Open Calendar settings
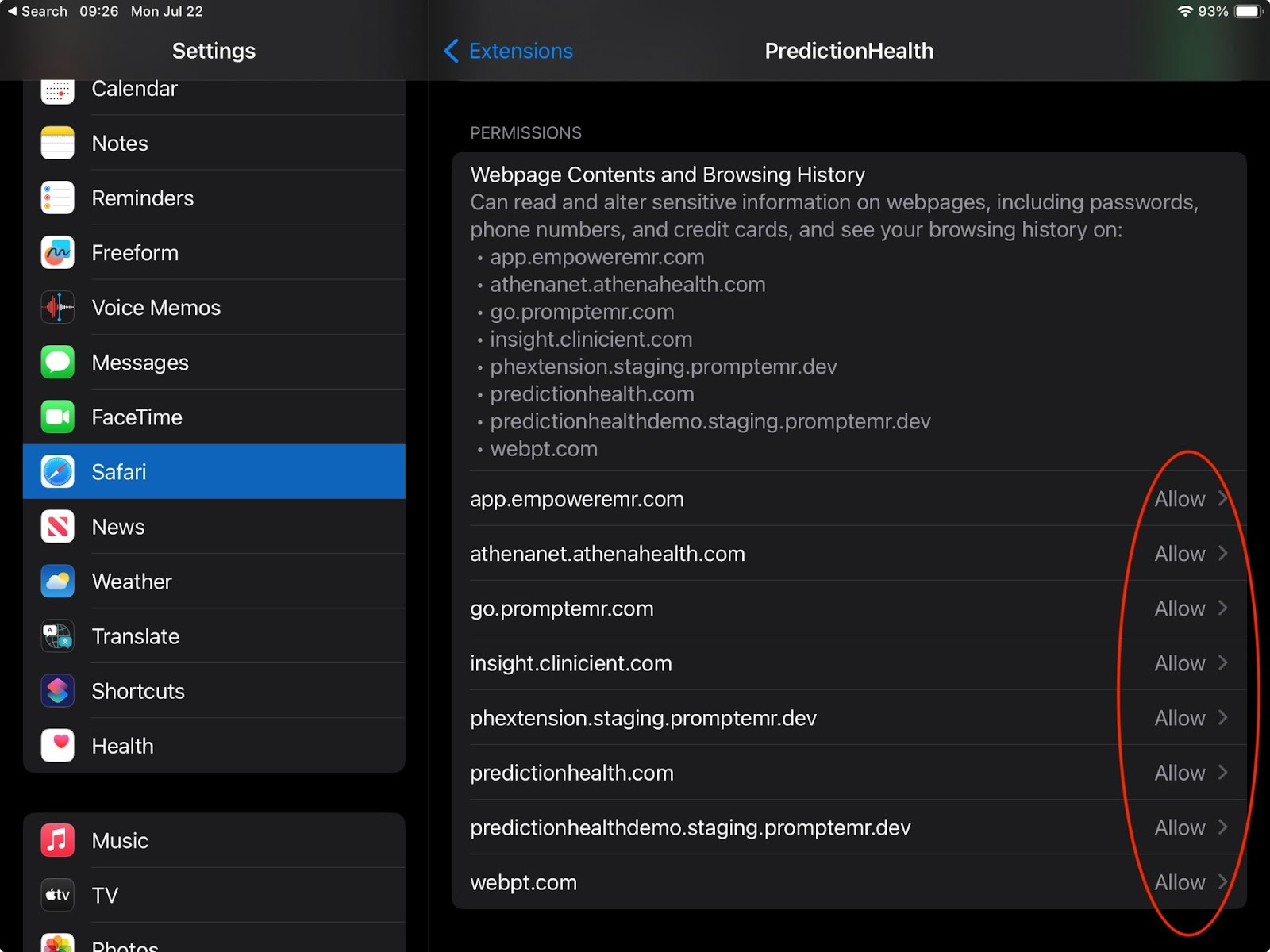1270x952 pixels. click(x=214, y=97)
